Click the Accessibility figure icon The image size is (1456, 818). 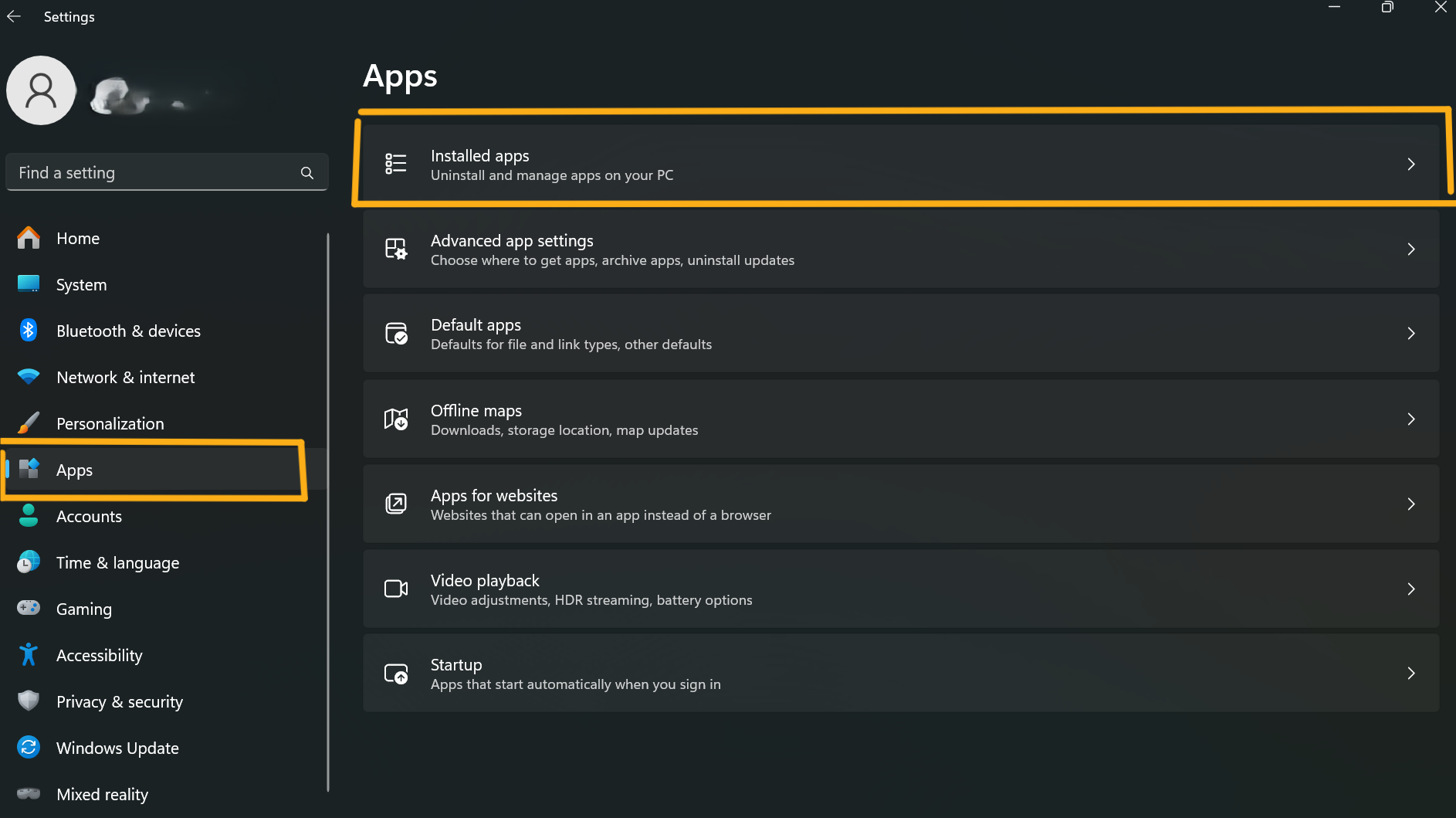(x=29, y=655)
